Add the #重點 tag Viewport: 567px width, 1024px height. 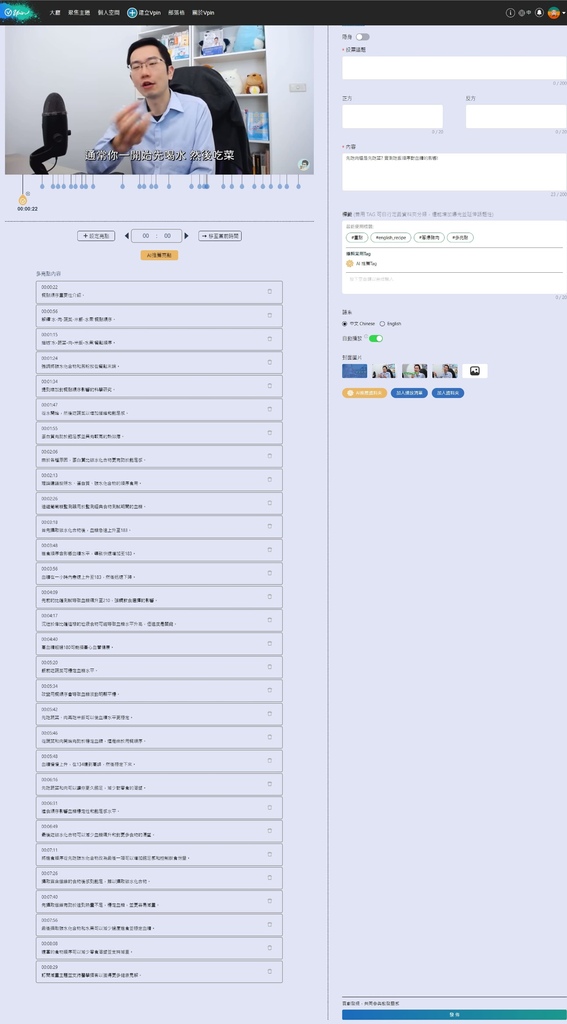tap(357, 238)
